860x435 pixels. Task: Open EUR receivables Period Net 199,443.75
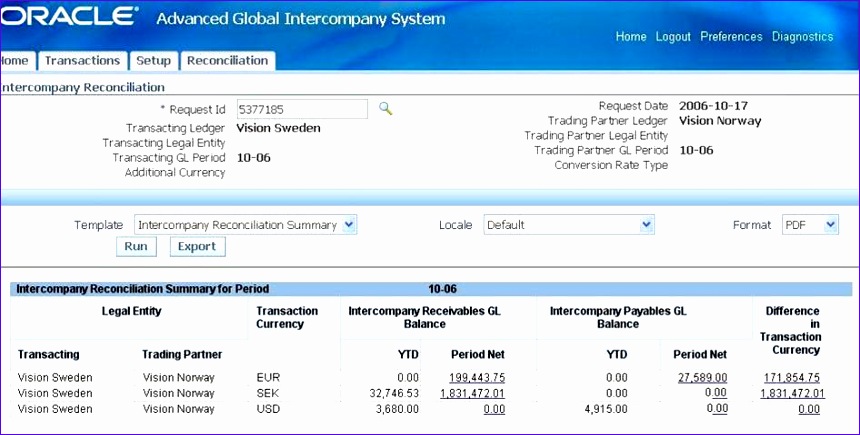coord(477,377)
